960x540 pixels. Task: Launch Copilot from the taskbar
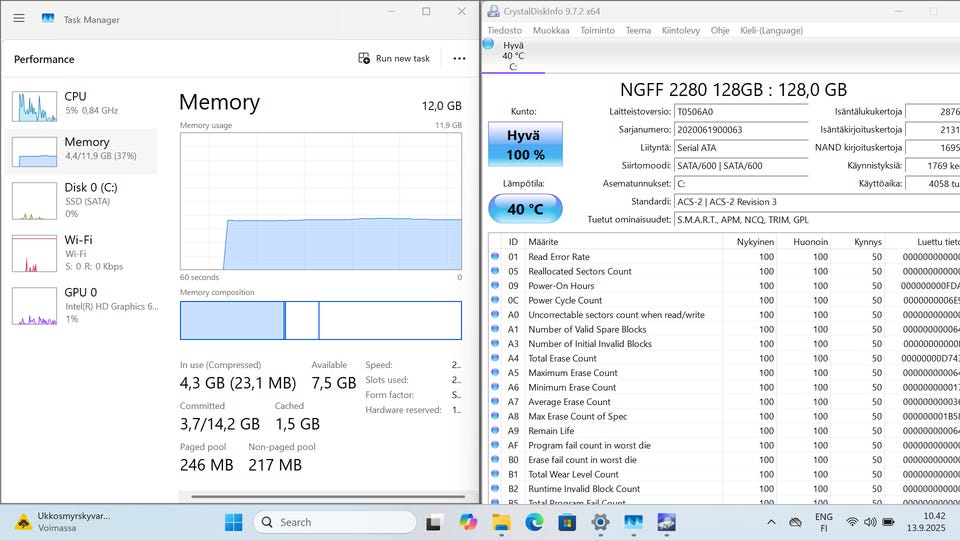pyautogui.click(x=468, y=522)
